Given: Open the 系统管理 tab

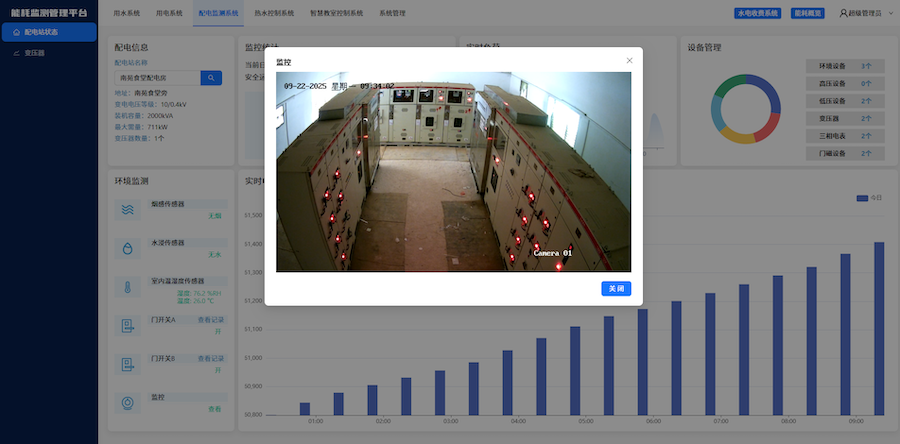Looking at the screenshot, I should [x=392, y=14].
